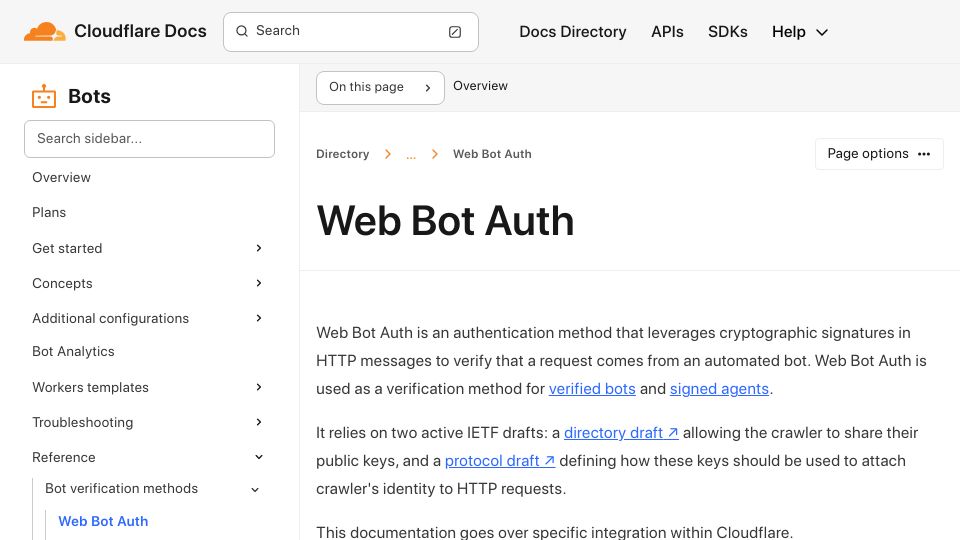This screenshot has height=540, width=960.
Task: Open the Overview sidebar item
Action: click(x=61, y=178)
